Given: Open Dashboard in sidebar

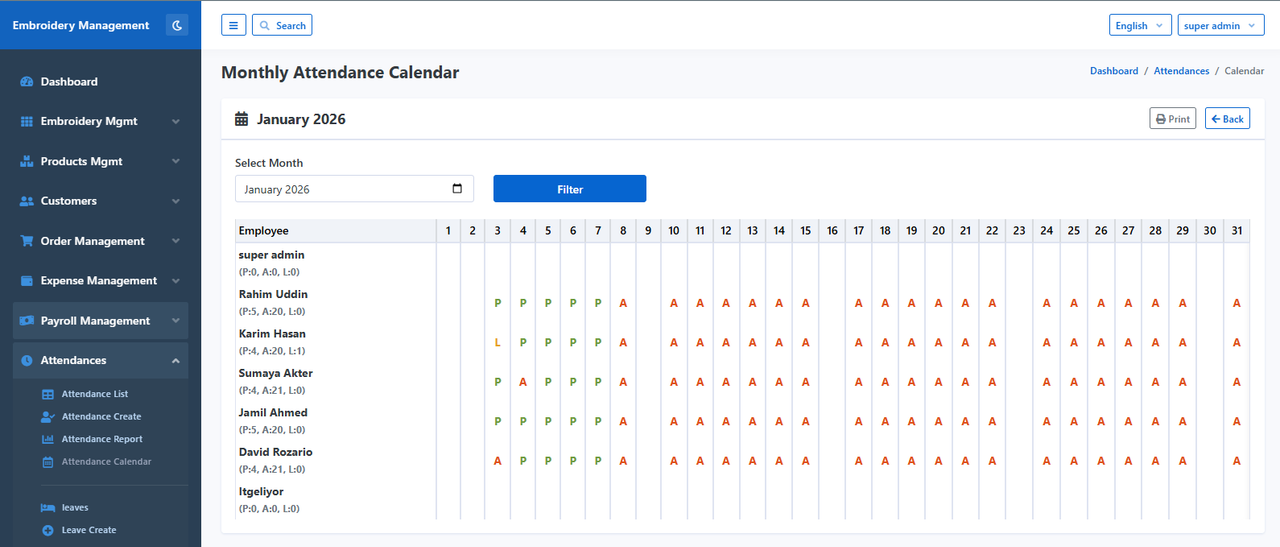Looking at the screenshot, I should tap(100, 82).
